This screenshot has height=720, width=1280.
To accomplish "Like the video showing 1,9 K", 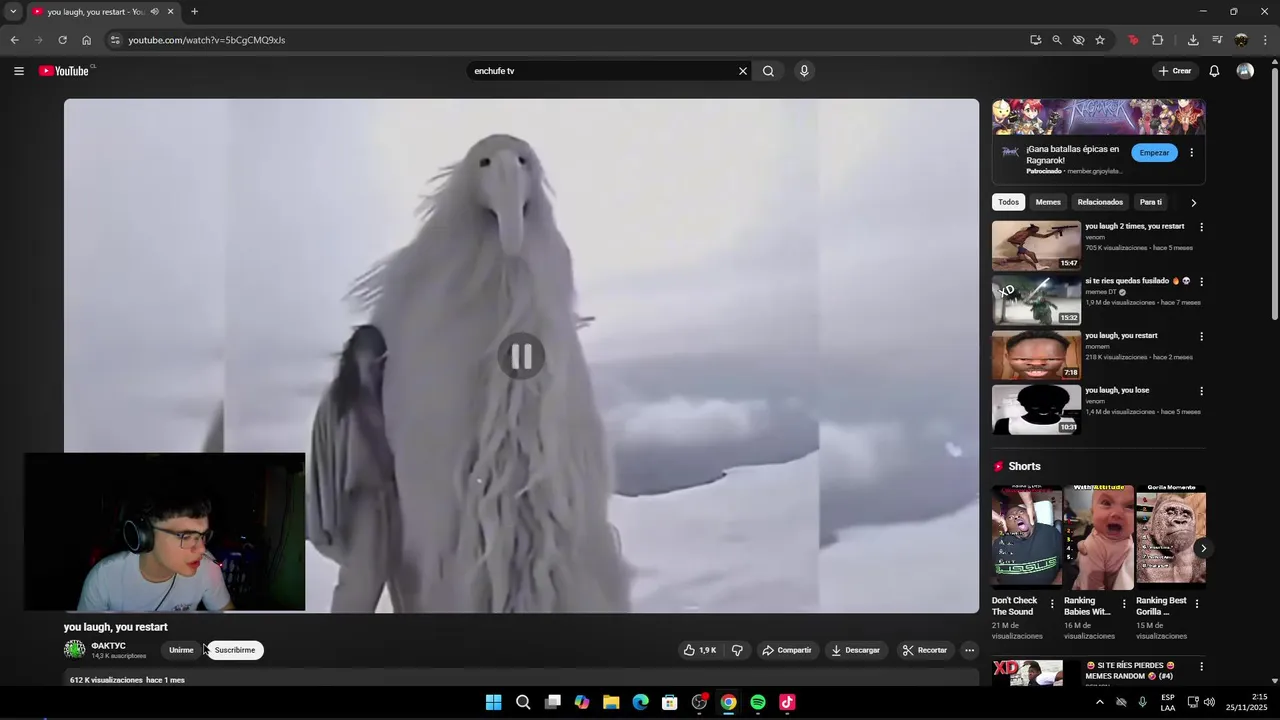I will 700,650.
